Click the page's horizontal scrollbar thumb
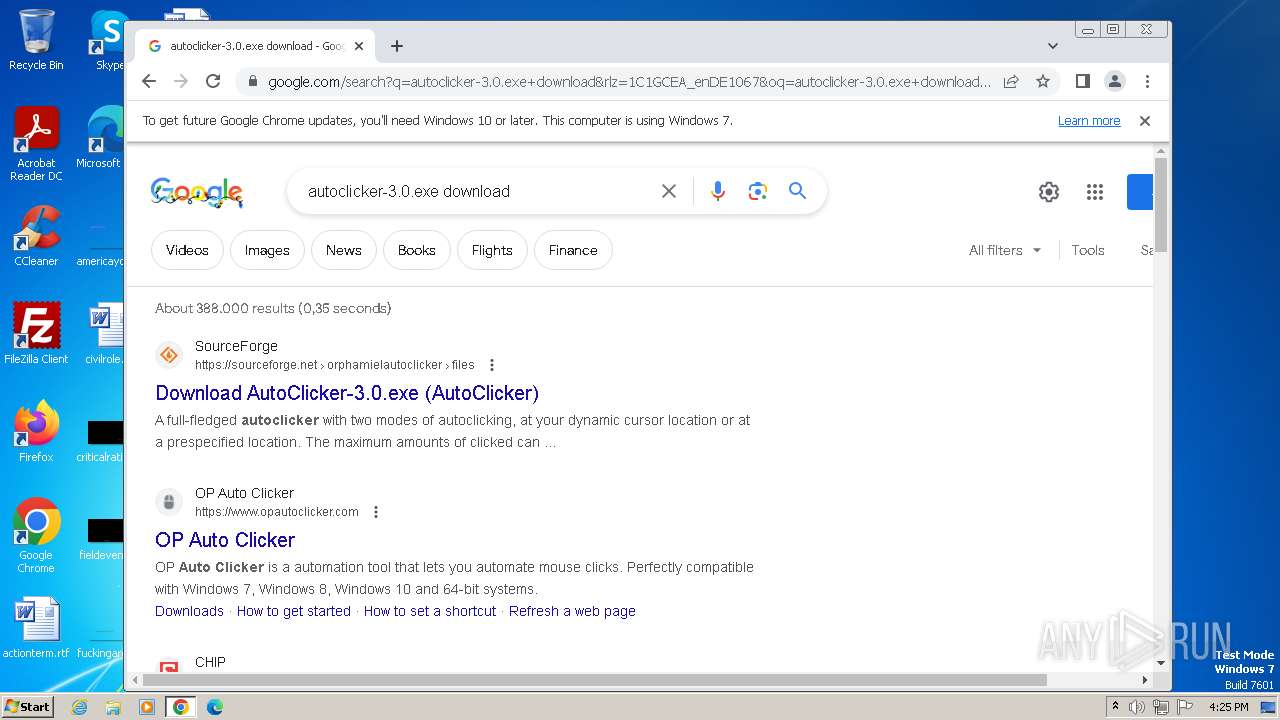Image resolution: width=1280 pixels, height=720 pixels. [594, 680]
